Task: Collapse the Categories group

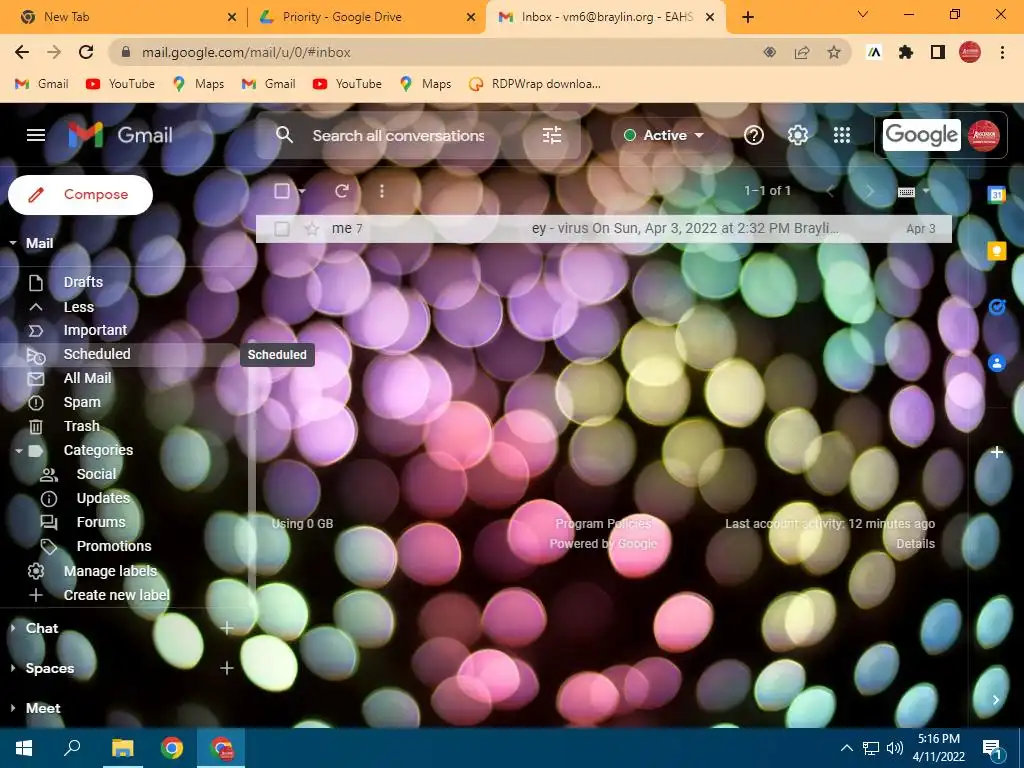Action: [19, 451]
